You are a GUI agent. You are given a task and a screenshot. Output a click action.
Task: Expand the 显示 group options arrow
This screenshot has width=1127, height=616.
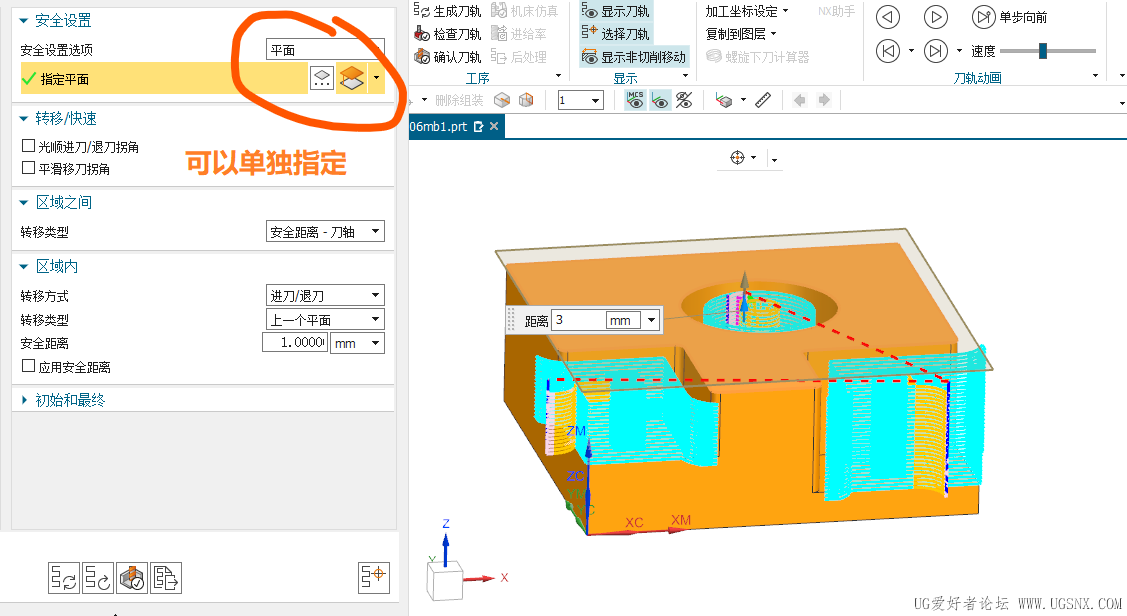click(x=685, y=75)
